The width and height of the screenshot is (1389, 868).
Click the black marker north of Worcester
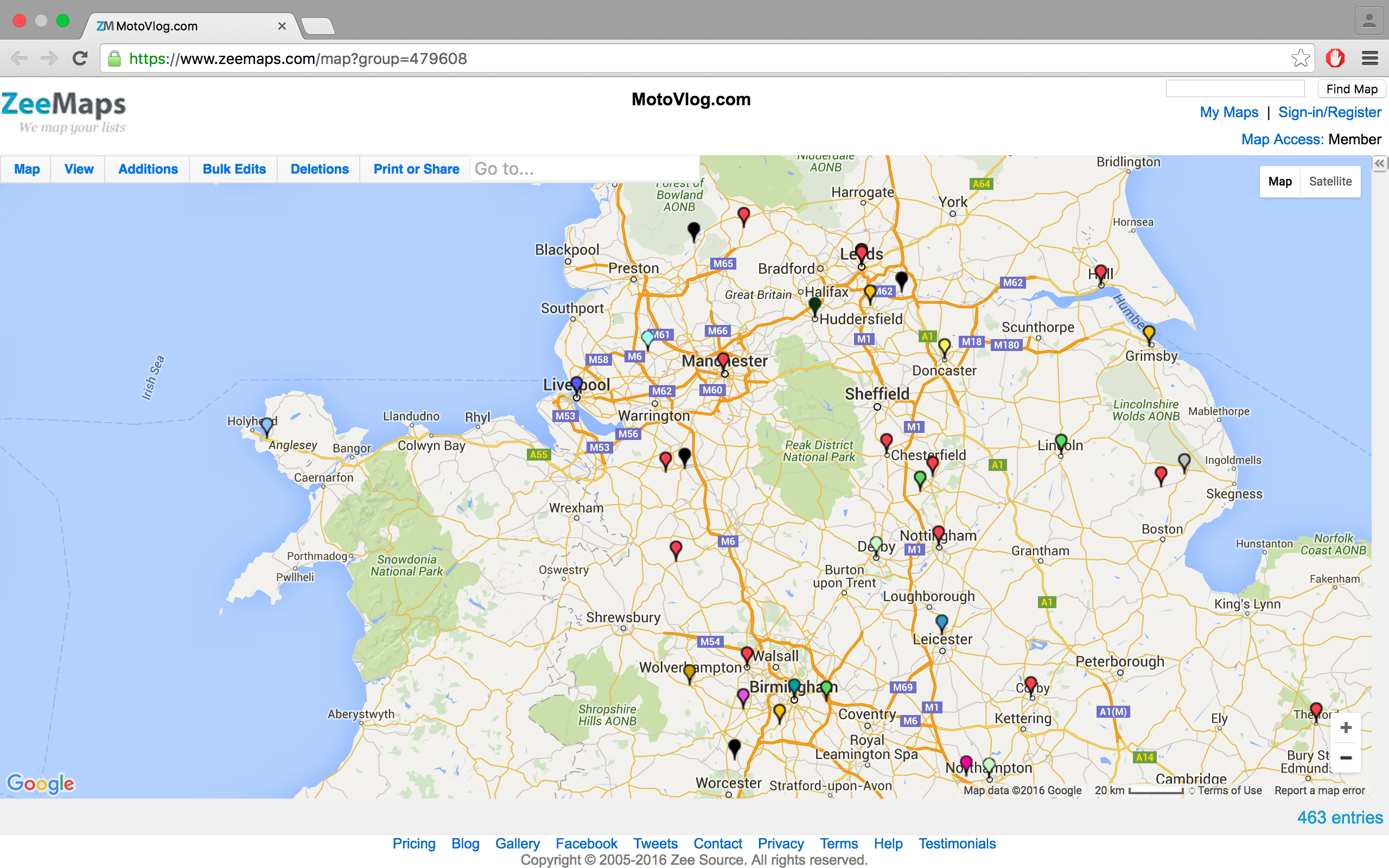735,748
